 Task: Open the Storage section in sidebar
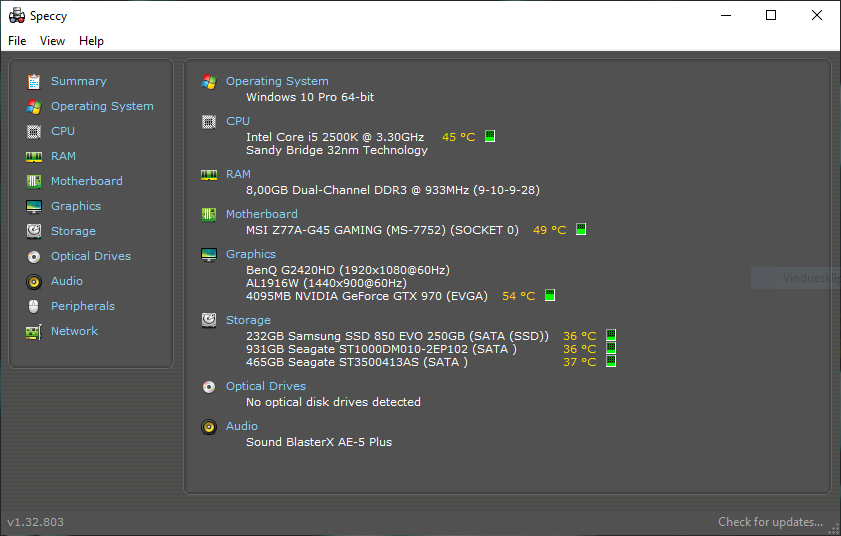tap(73, 231)
